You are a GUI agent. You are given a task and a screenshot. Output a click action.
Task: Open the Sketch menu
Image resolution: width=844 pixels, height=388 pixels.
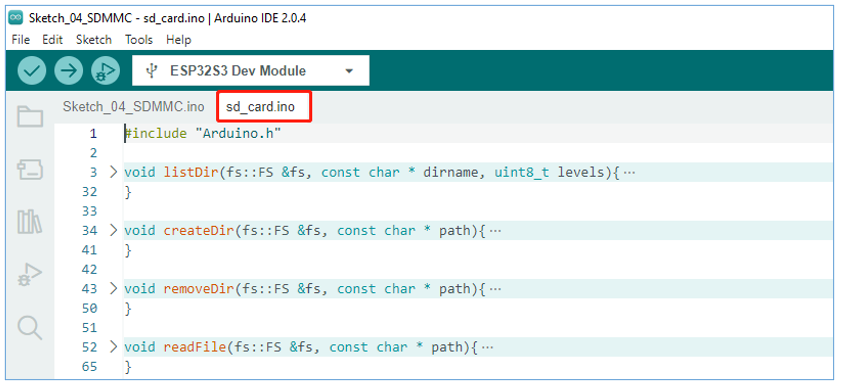(94, 39)
